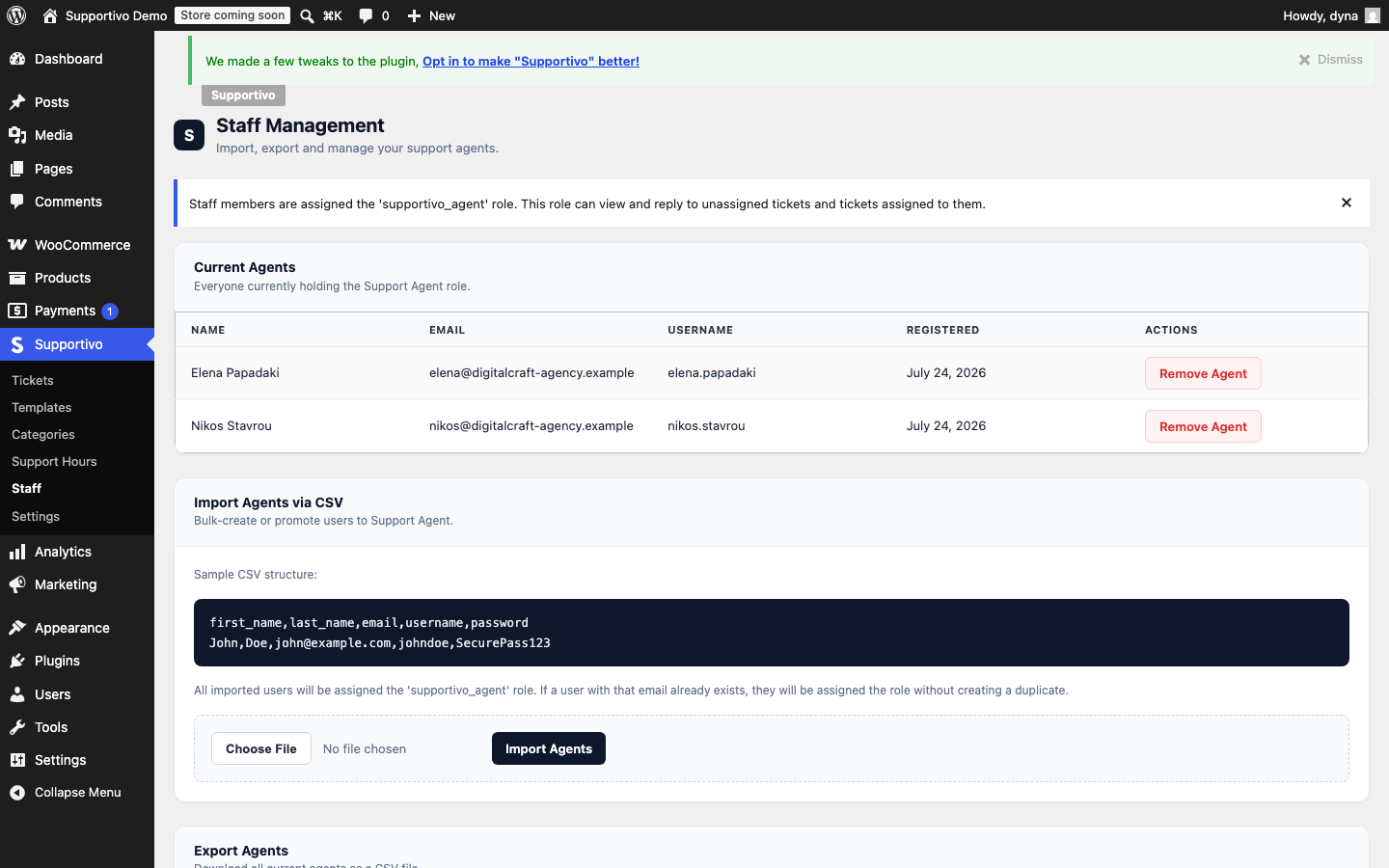
Task: Close the supportivo_agent role info notice
Action: tap(1347, 203)
